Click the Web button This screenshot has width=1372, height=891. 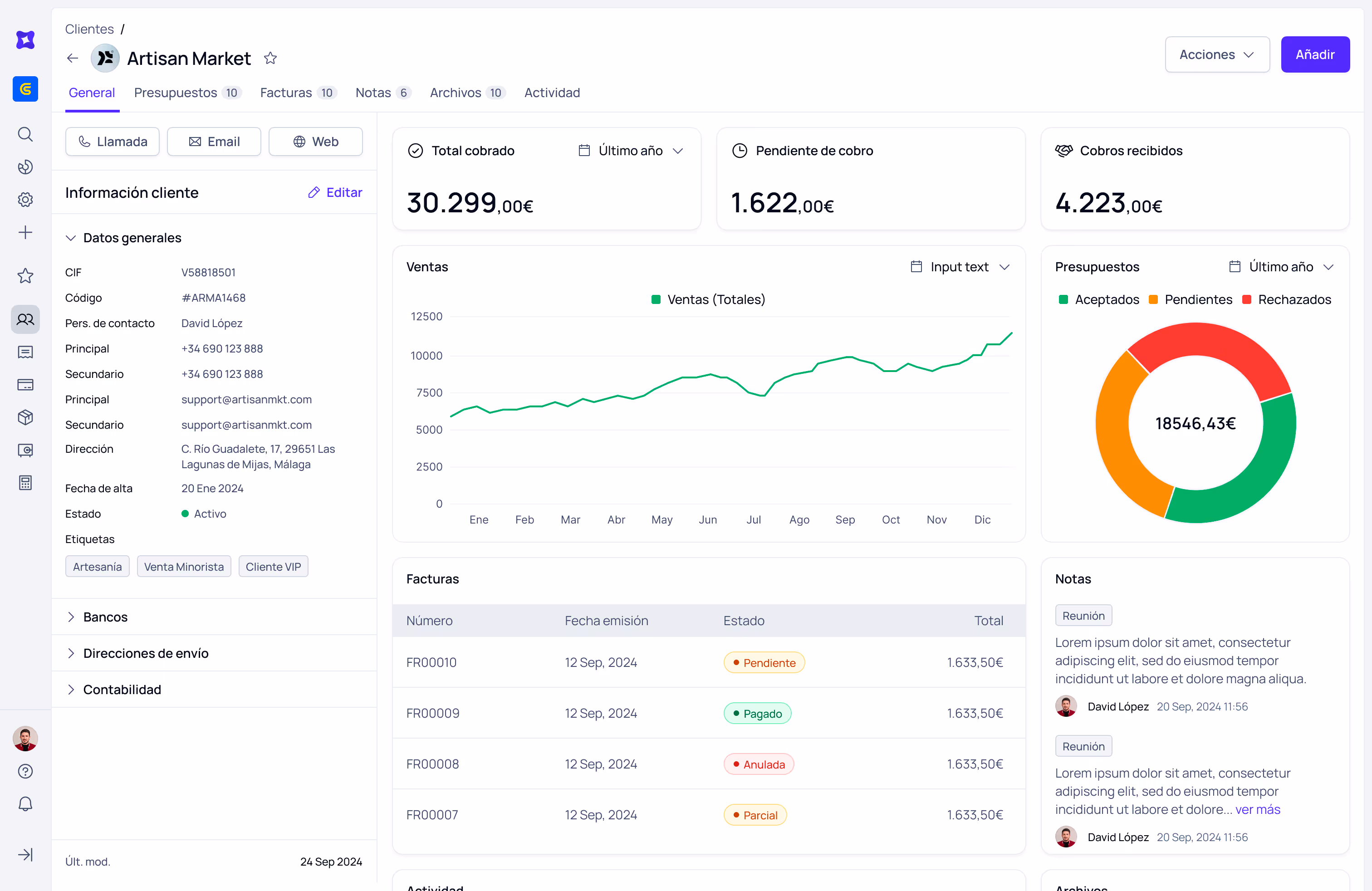click(315, 142)
